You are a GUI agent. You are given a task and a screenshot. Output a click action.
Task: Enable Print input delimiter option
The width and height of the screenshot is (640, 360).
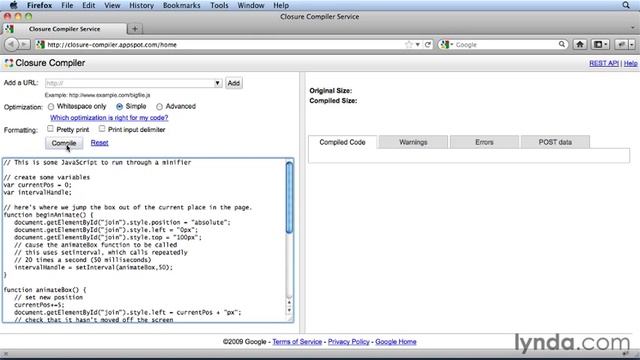pos(102,129)
